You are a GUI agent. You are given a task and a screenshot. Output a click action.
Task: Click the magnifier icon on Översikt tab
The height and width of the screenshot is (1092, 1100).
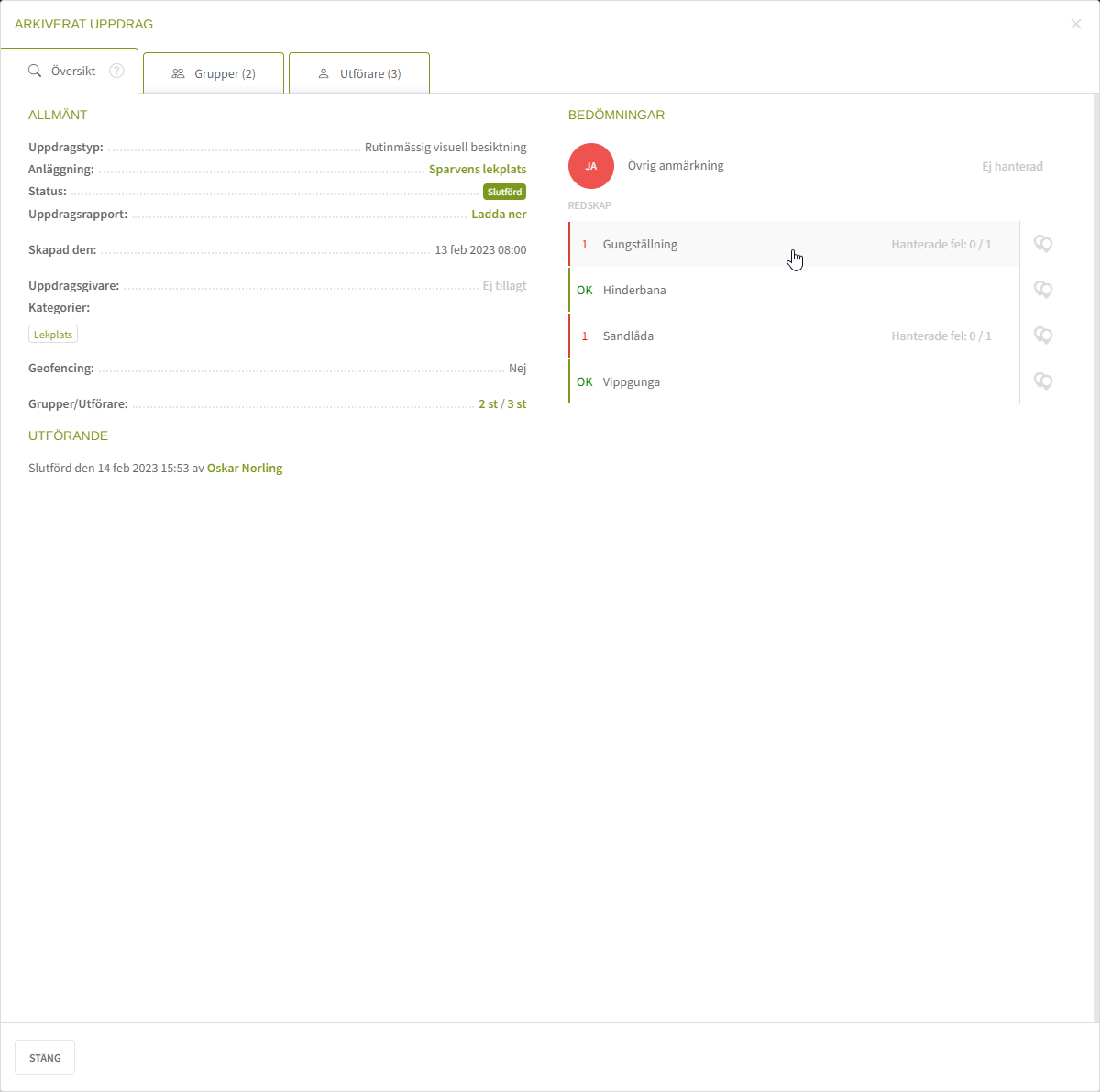point(35,71)
